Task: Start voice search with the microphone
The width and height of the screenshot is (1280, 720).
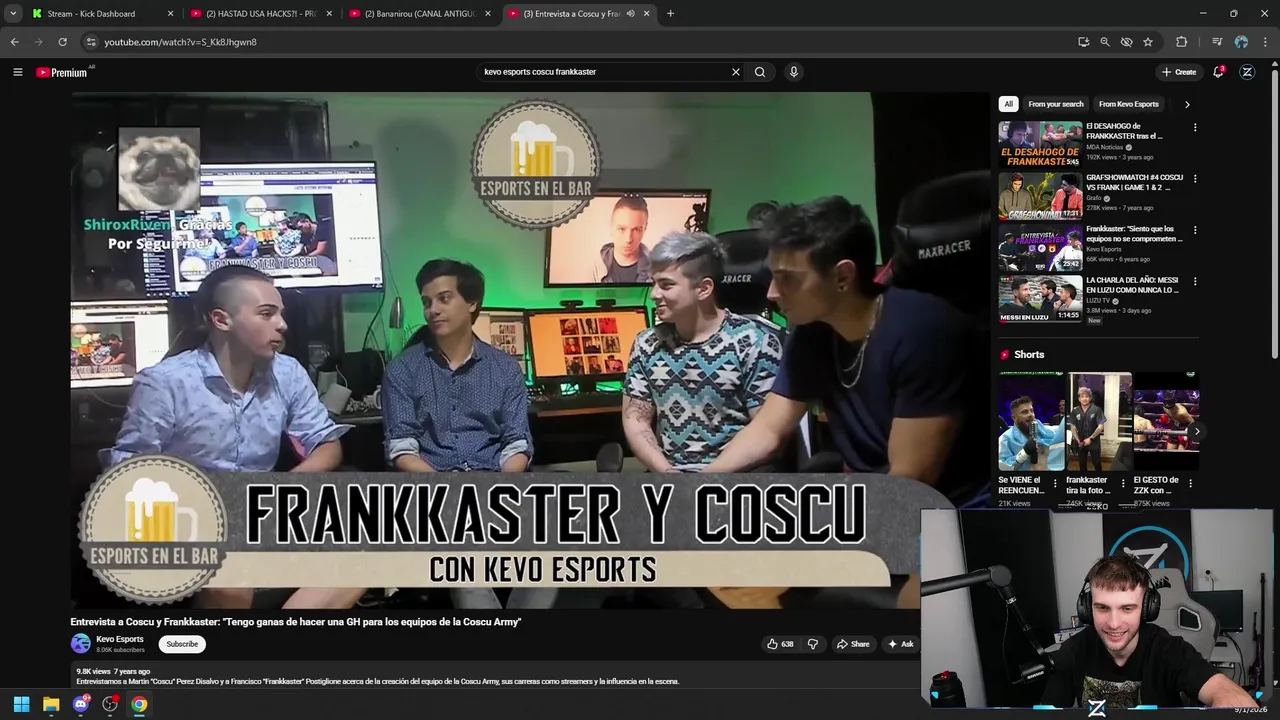Action: coord(794,72)
